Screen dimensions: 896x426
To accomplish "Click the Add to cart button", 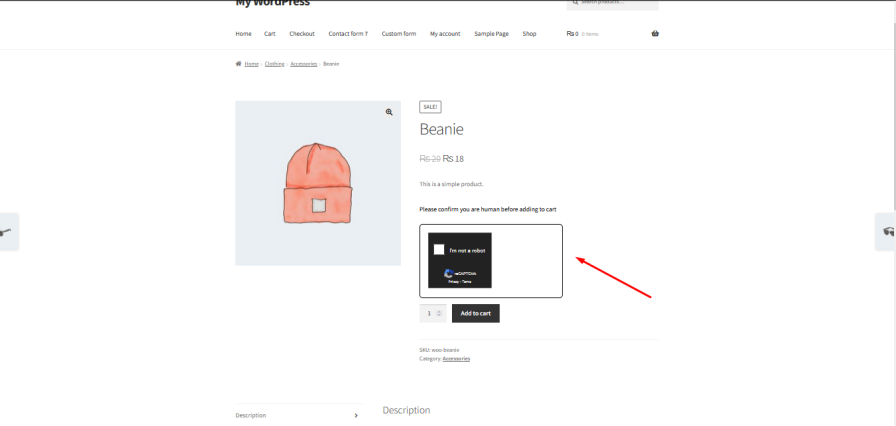I will point(475,313).
